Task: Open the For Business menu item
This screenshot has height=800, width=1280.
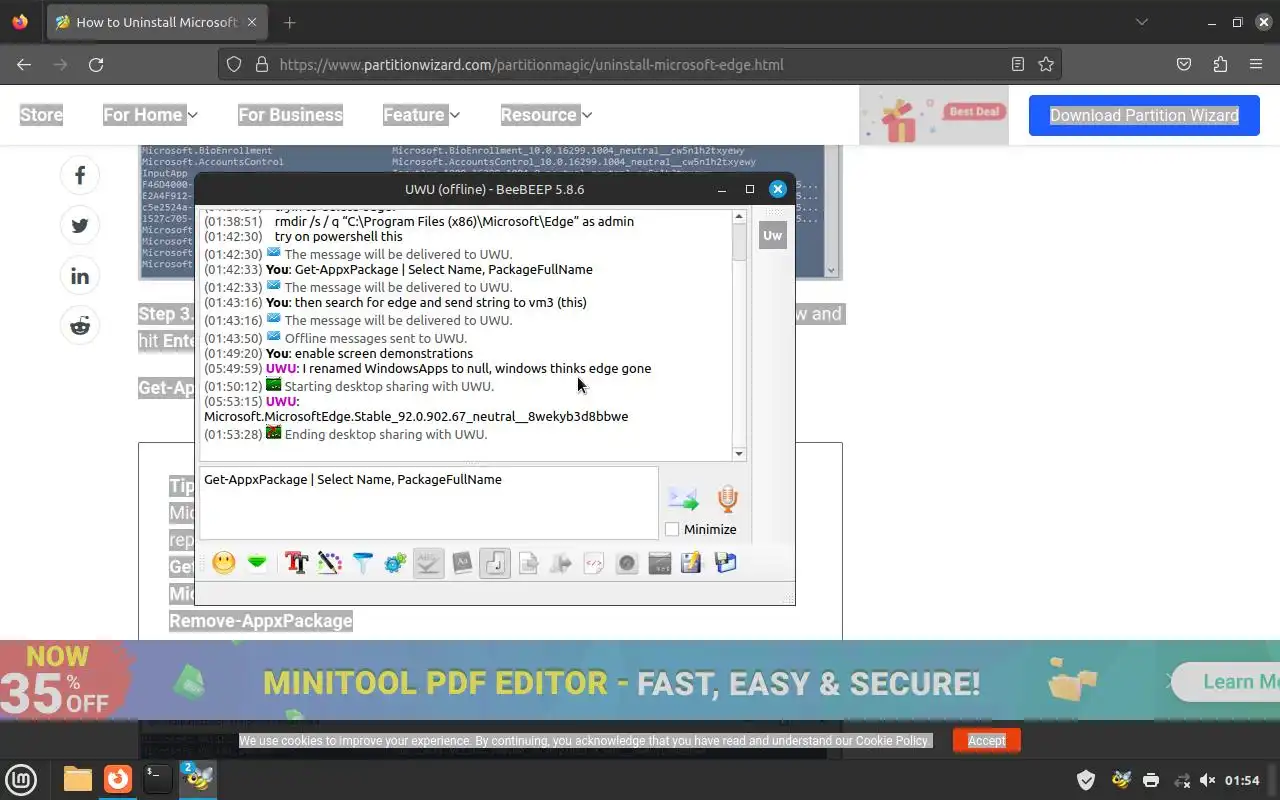Action: point(290,115)
